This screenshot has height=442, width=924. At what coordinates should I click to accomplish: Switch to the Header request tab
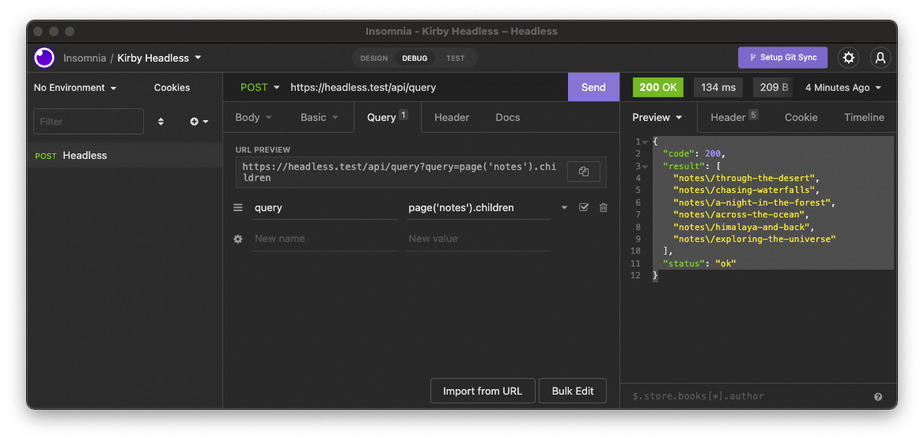point(451,117)
